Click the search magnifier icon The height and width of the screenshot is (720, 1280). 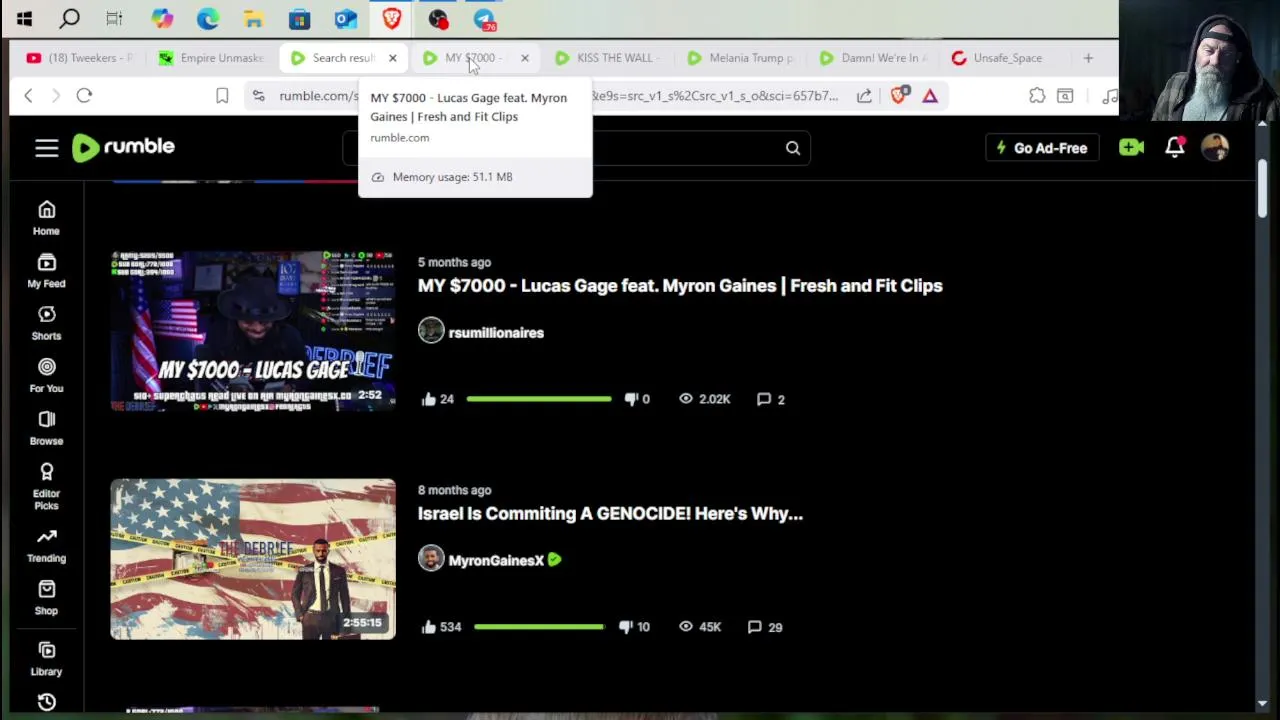[x=792, y=148]
